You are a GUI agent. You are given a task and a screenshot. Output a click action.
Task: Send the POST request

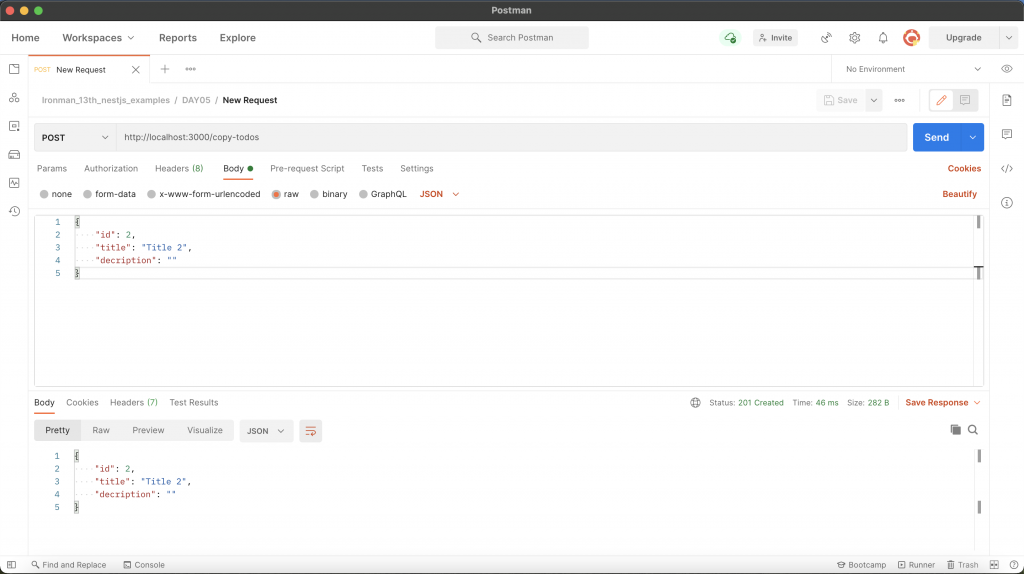(936, 138)
